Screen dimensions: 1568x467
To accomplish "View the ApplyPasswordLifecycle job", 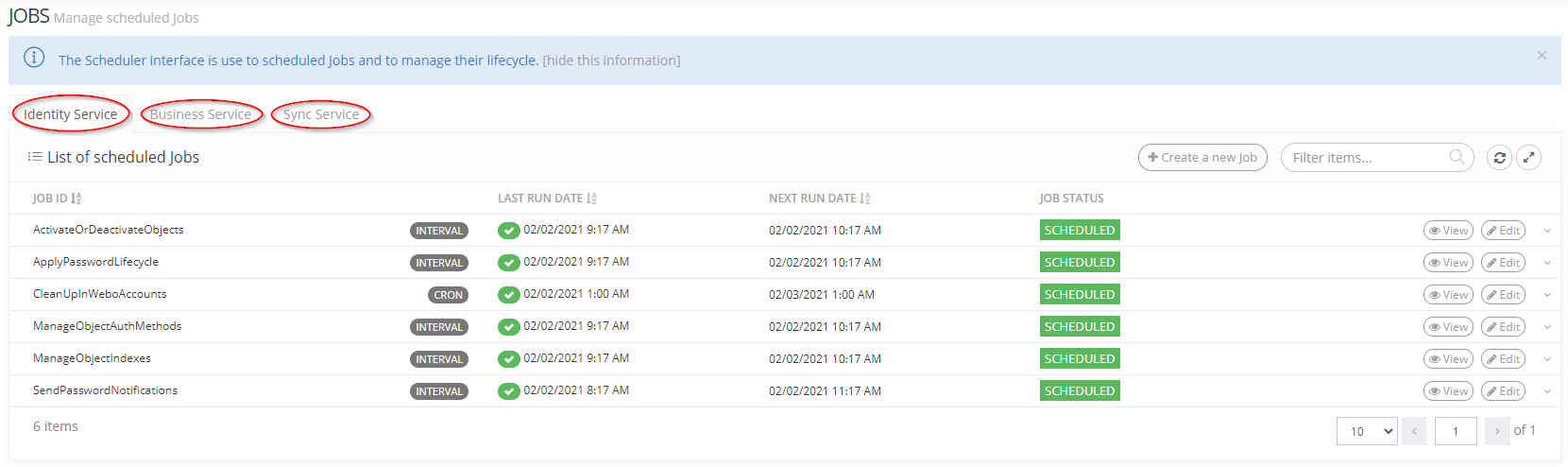I will point(1448,263).
